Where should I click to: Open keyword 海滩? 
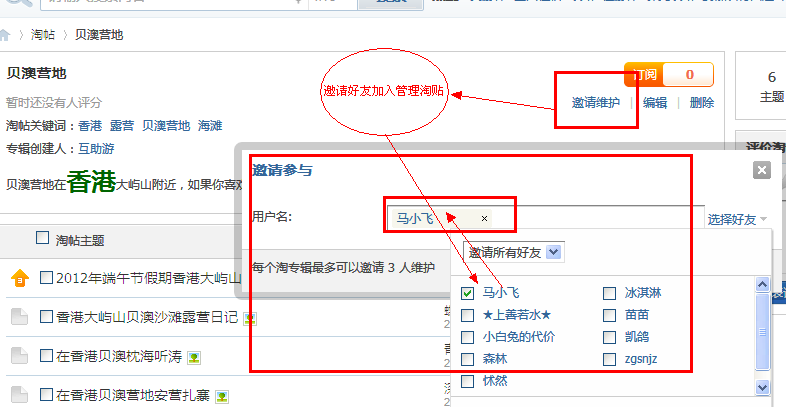(210, 126)
